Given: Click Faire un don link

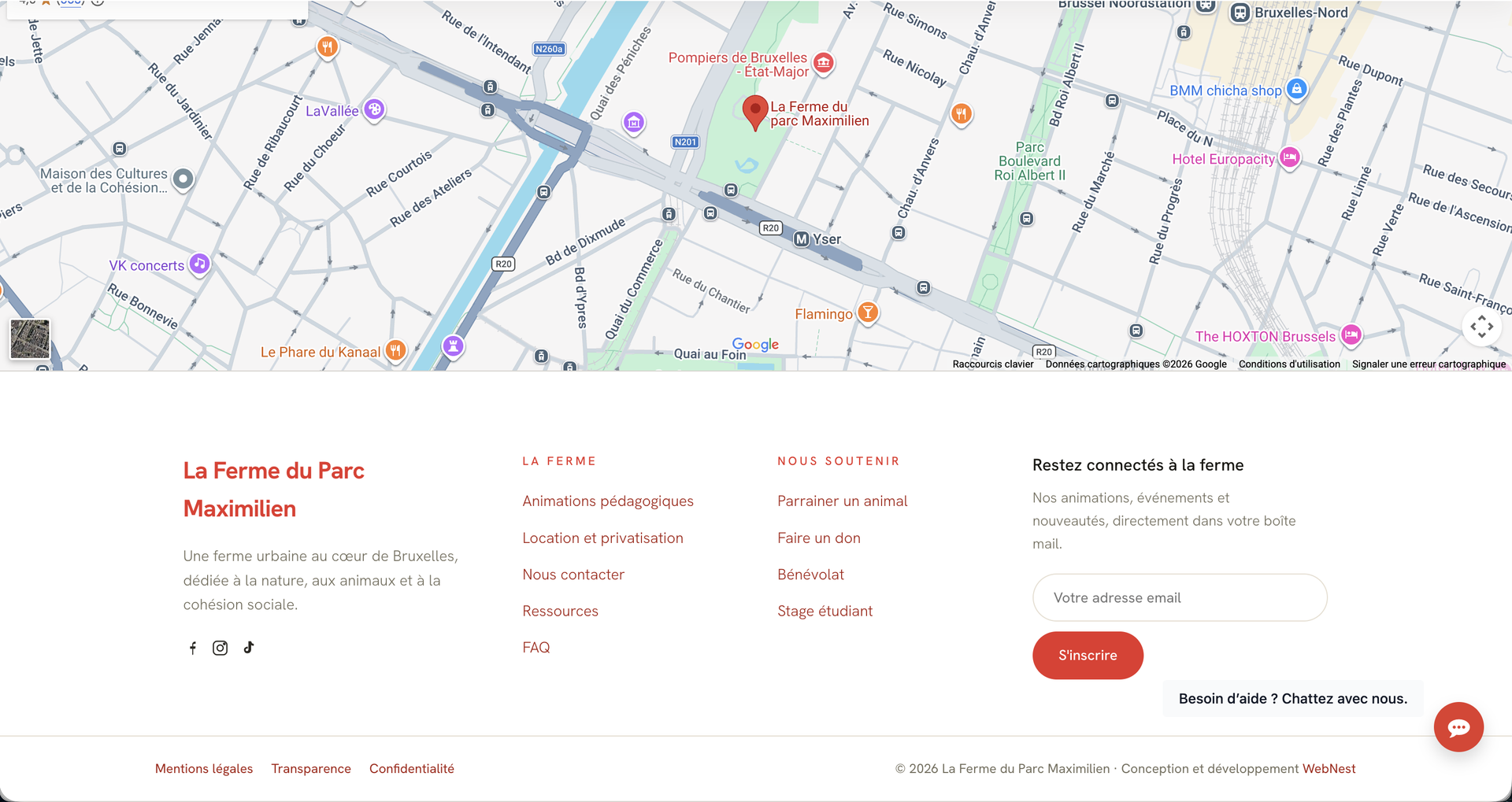Looking at the screenshot, I should [819, 538].
